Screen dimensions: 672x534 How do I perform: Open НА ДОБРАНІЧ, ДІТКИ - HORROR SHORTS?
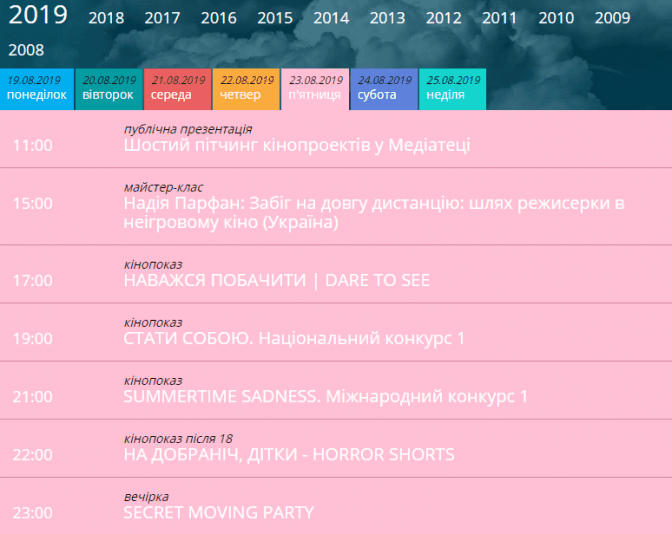[x=288, y=454]
